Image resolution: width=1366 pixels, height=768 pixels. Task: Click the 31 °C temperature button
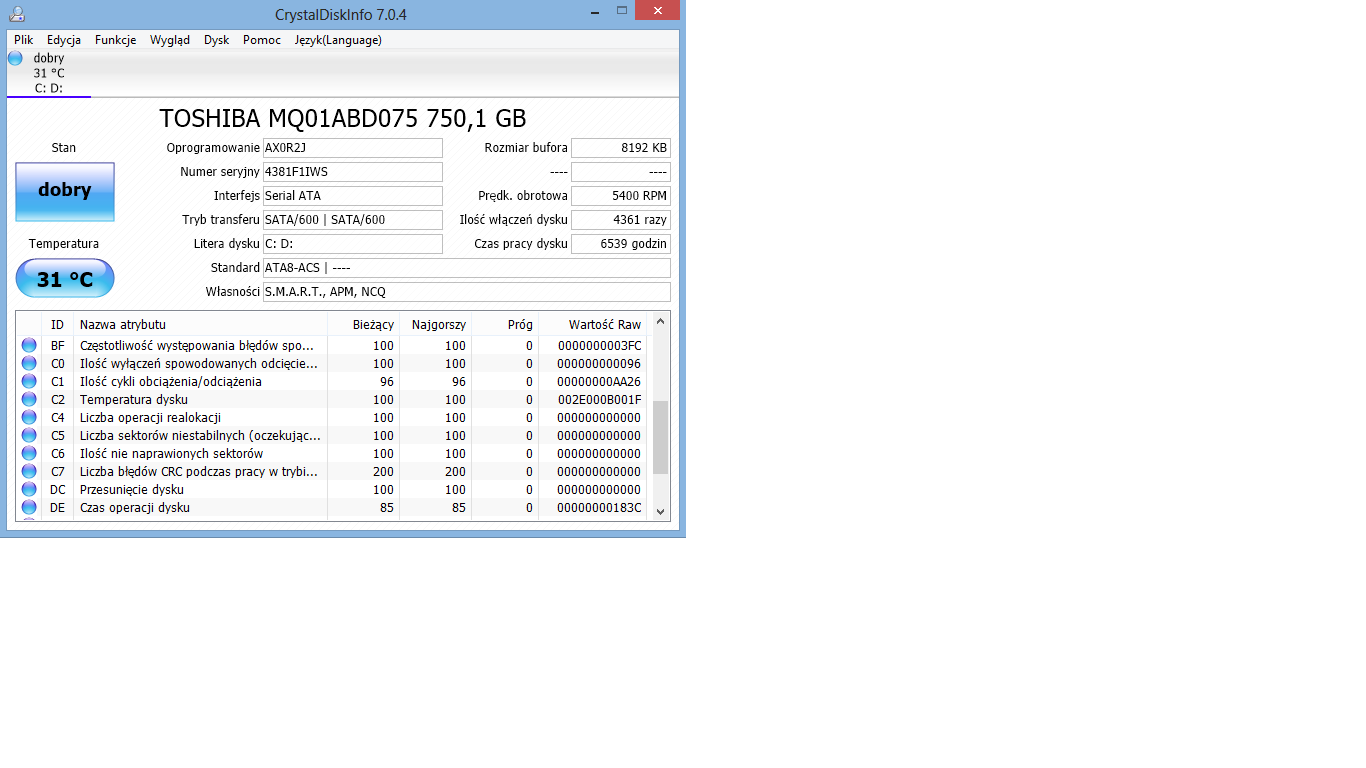tap(65, 279)
